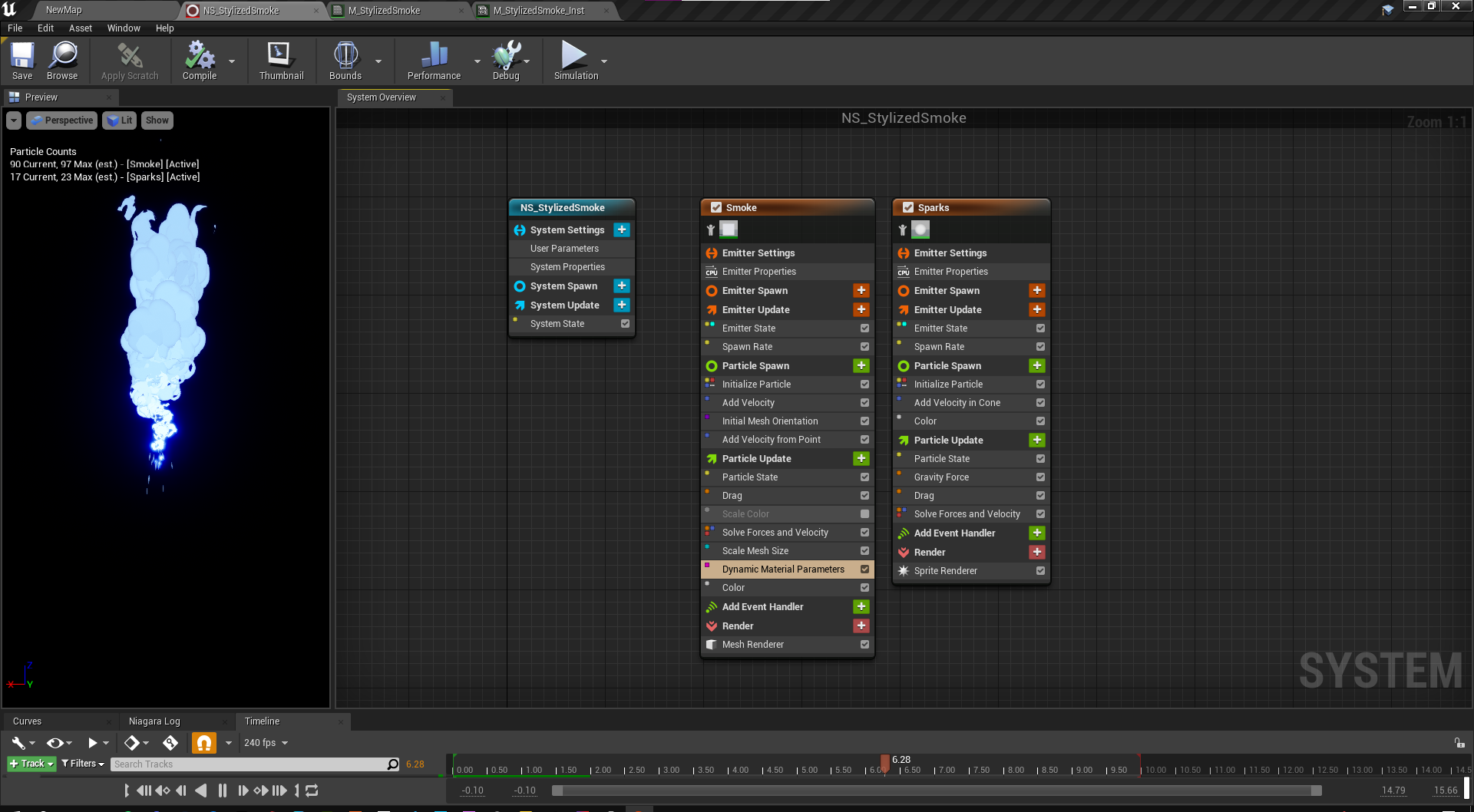Open Compile options dropdown arrow
This screenshot has width=1474, height=812.
tap(232, 61)
